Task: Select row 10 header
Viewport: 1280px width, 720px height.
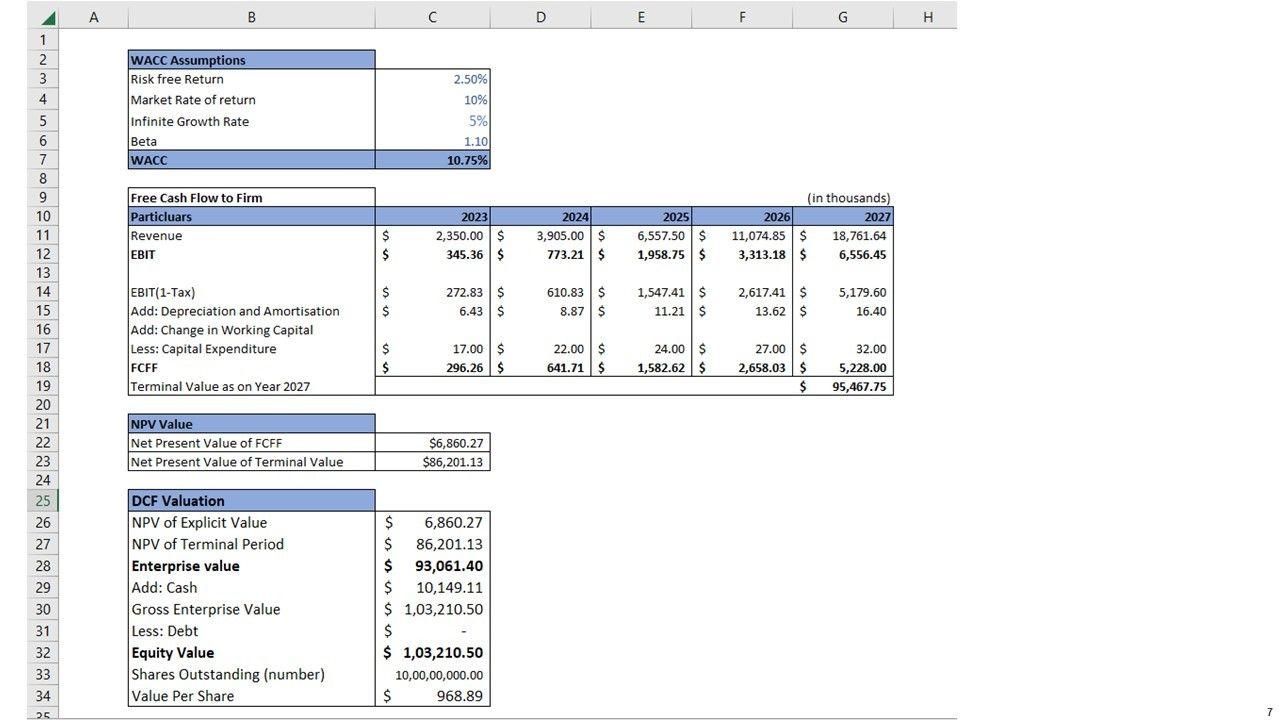Action: coord(43,217)
